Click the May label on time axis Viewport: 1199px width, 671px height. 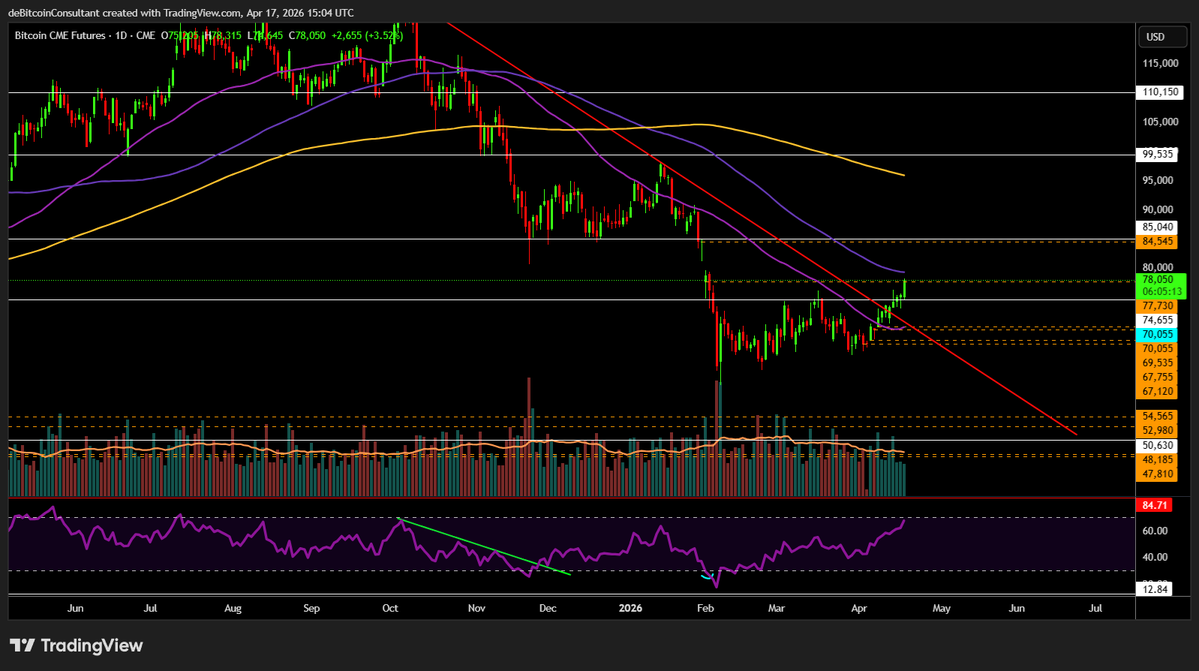click(x=941, y=608)
